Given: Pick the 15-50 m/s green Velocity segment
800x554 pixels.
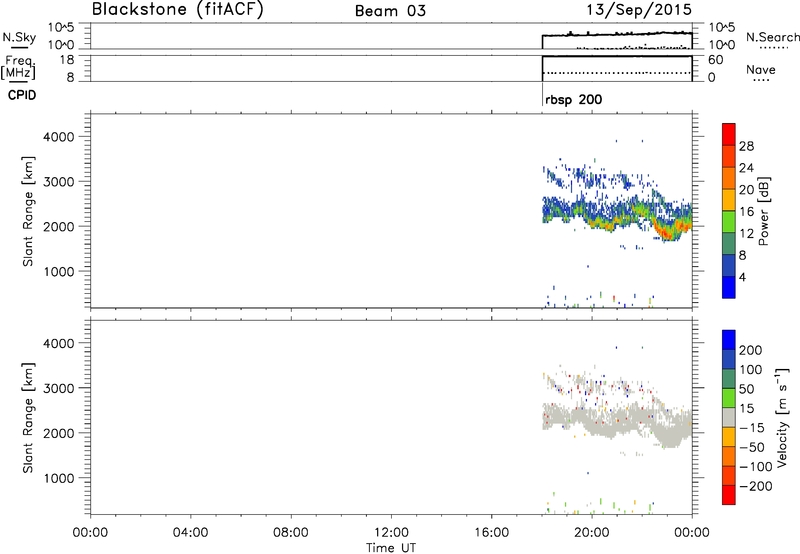Looking at the screenshot, I should tap(729, 398).
